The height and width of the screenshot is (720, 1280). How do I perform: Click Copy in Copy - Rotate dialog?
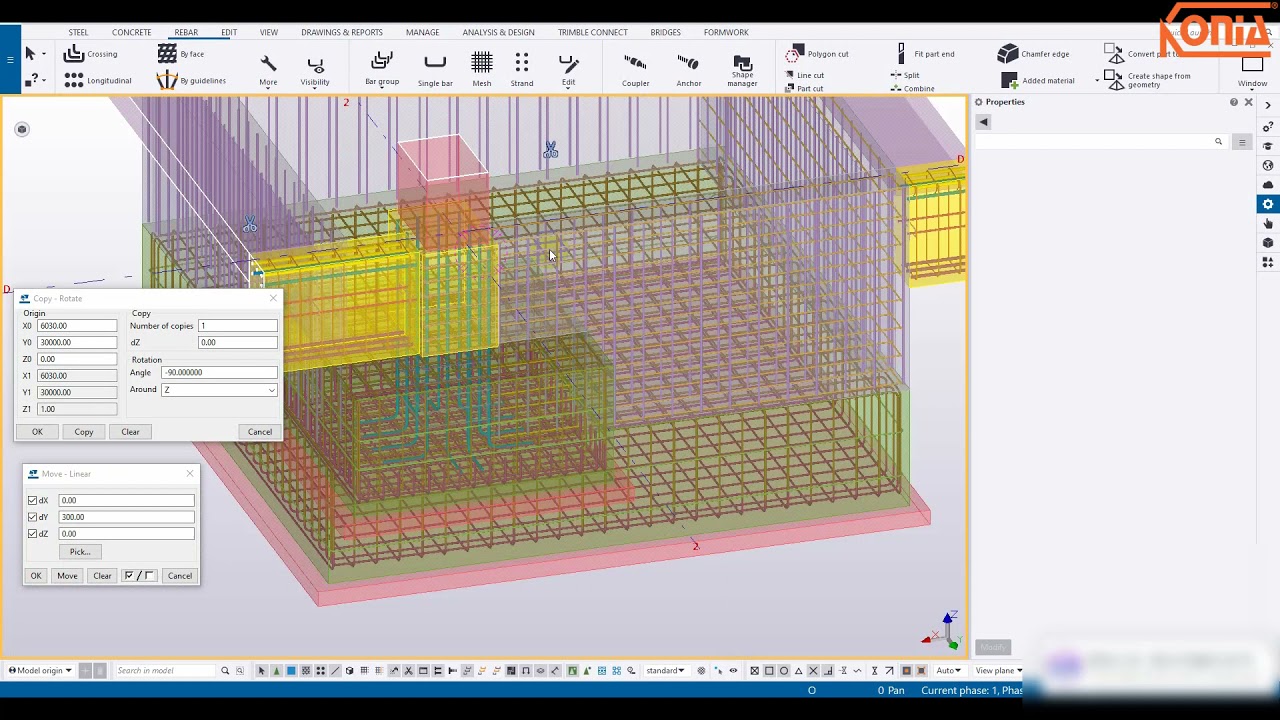click(x=84, y=432)
